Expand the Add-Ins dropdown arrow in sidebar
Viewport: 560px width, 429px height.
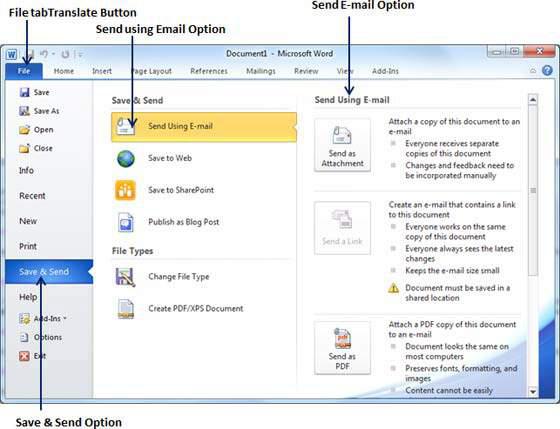point(65,318)
